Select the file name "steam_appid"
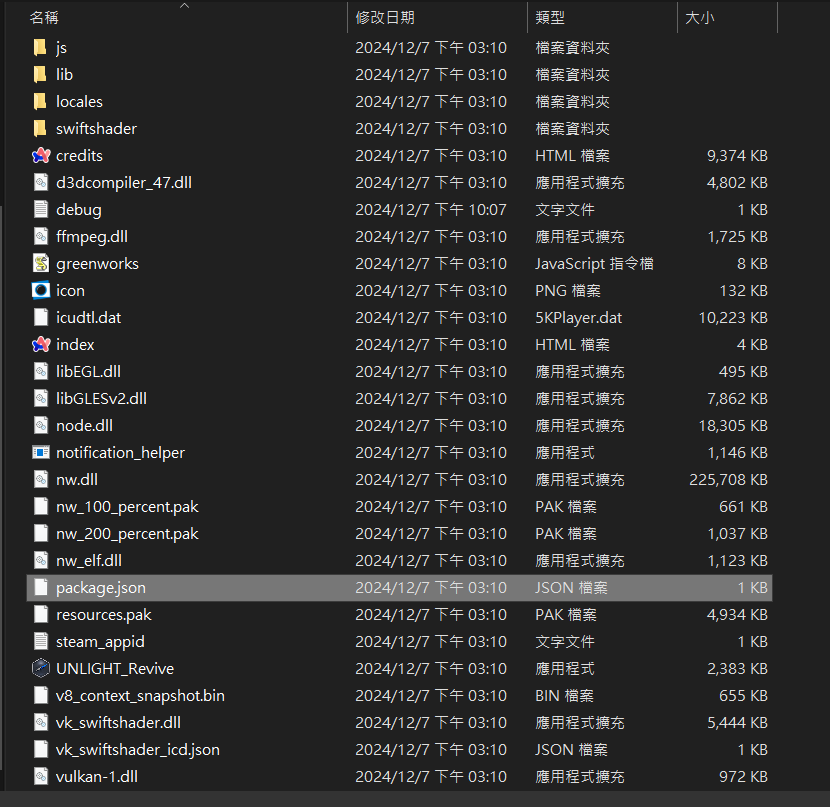The image size is (830, 807). tap(100, 642)
